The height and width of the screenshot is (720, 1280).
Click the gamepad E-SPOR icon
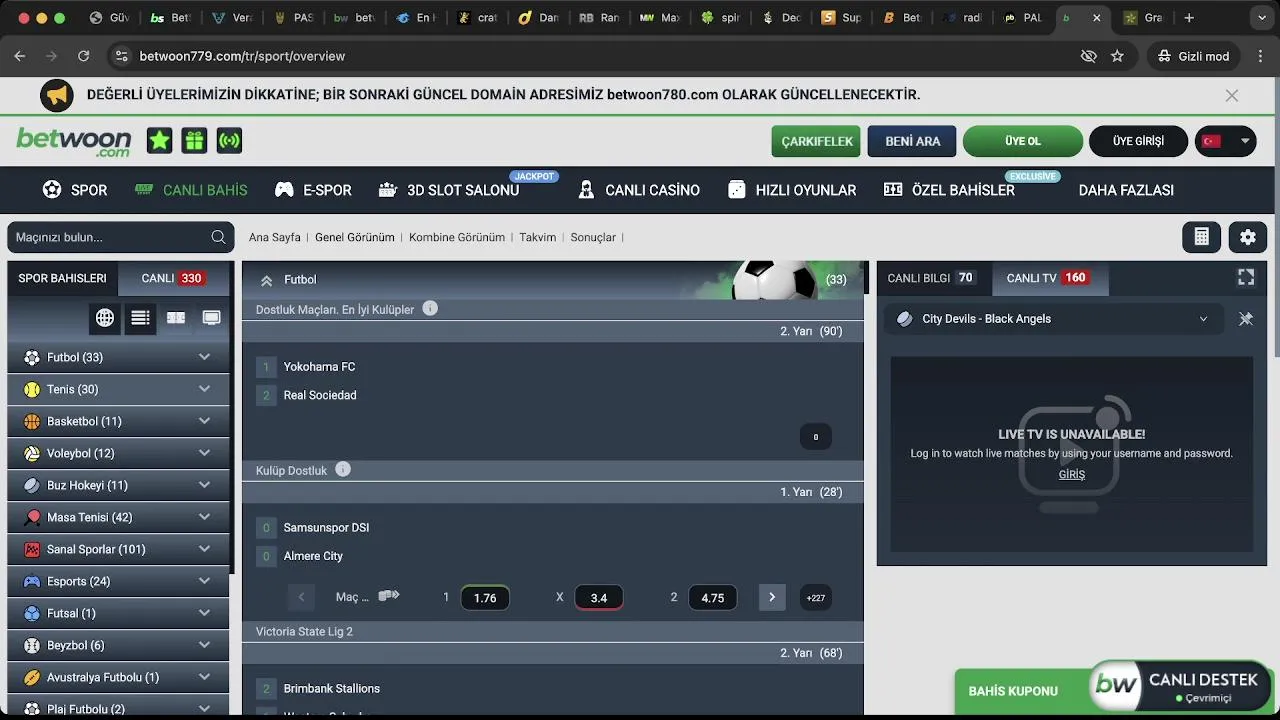click(x=285, y=190)
